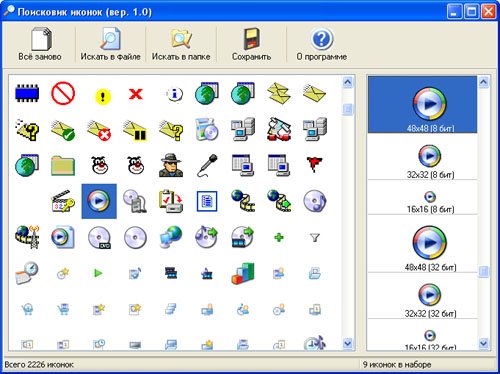Click up arrow of icon set scrollbar
The width and height of the screenshot is (500, 374).
click(x=483, y=82)
